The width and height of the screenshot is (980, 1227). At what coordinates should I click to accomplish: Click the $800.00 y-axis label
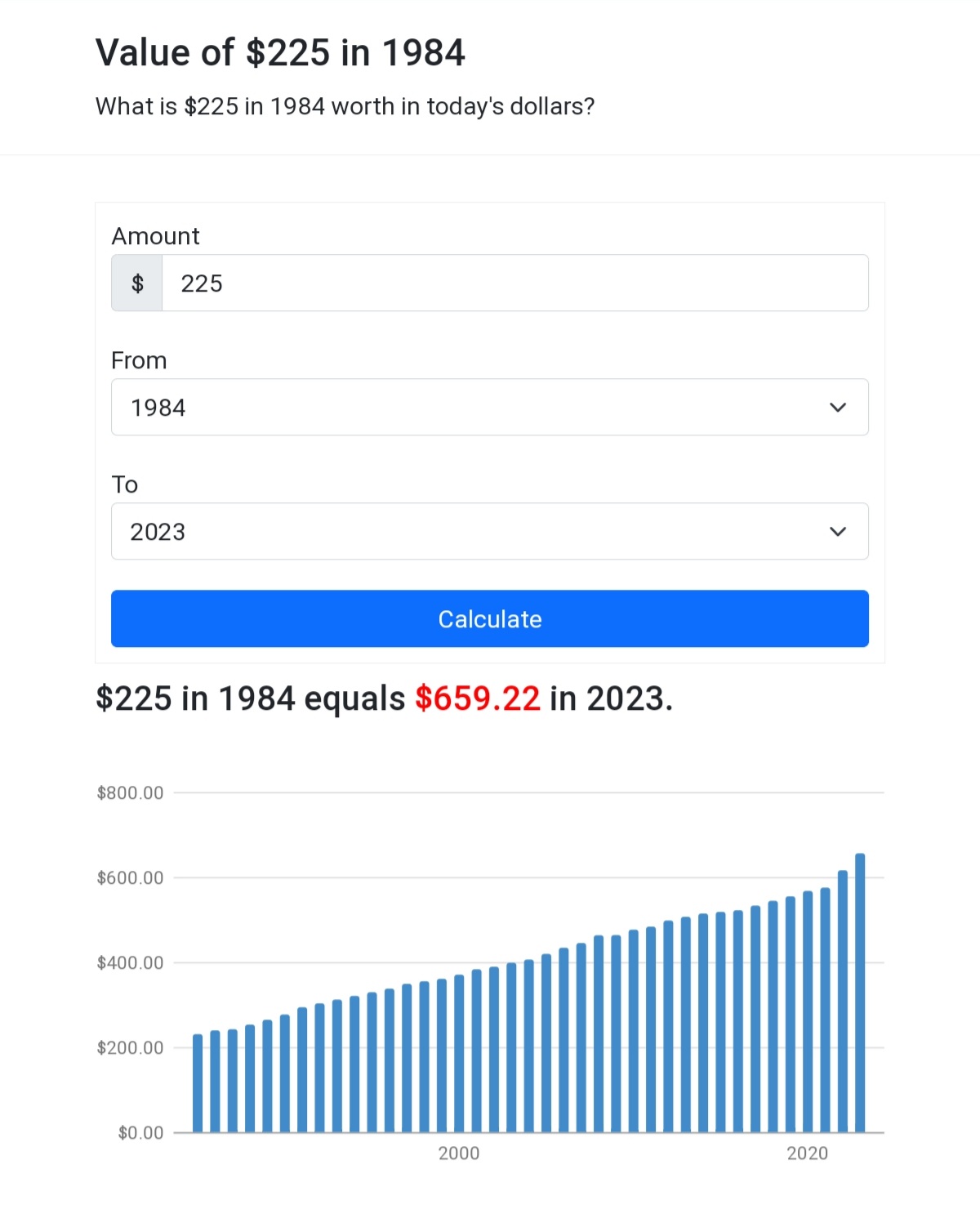pos(130,793)
